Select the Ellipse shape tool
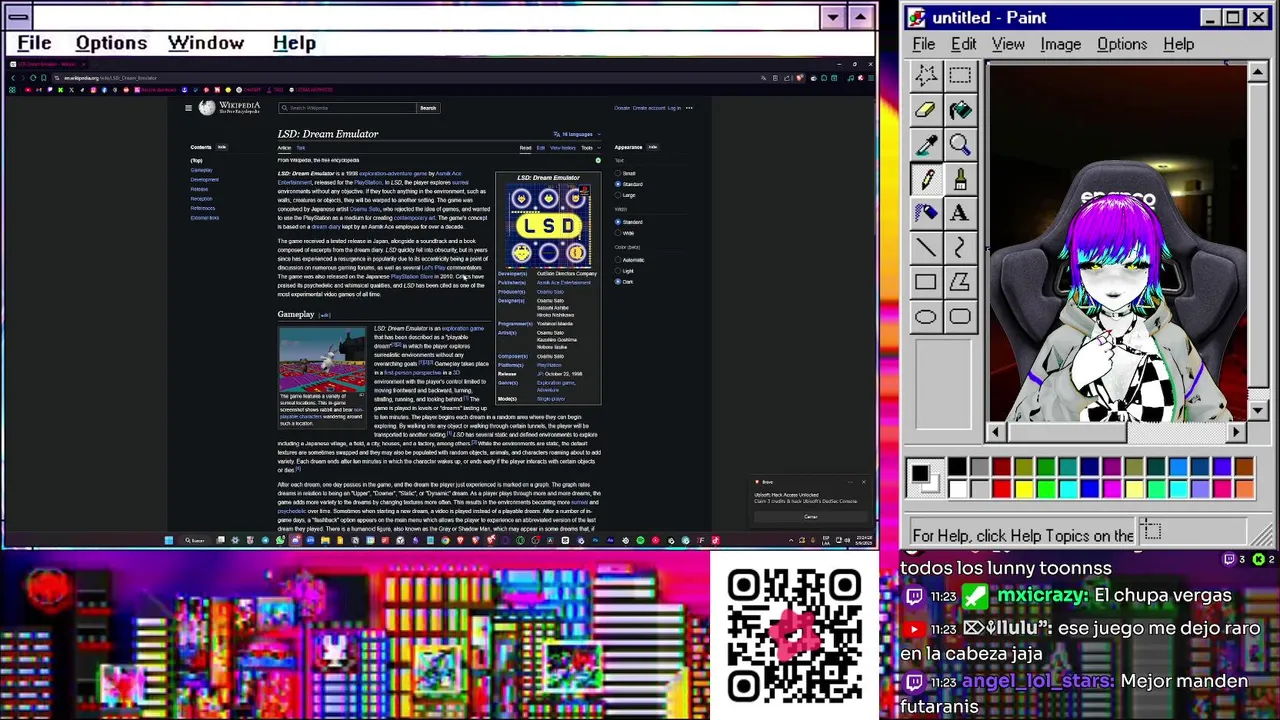The image size is (1280, 720). tap(925, 317)
